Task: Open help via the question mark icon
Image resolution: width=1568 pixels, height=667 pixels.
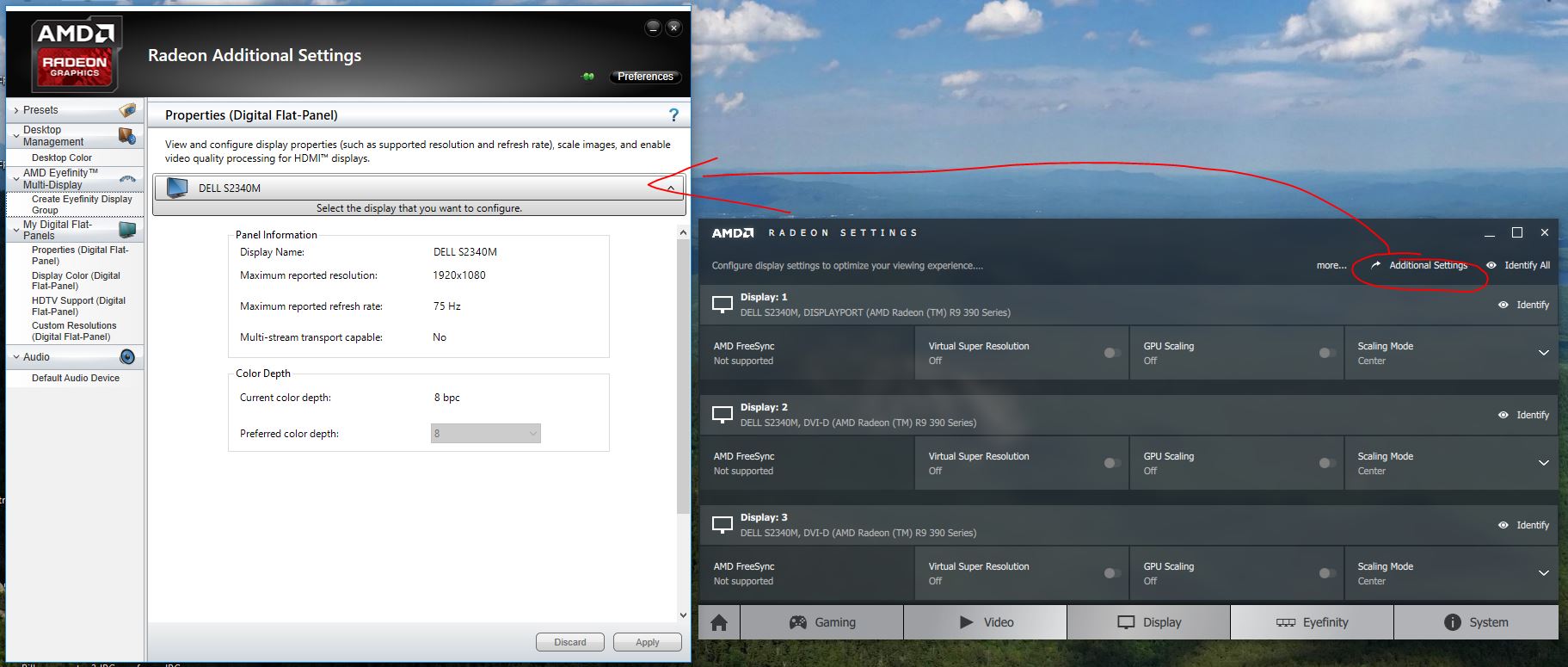Action: point(673,115)
